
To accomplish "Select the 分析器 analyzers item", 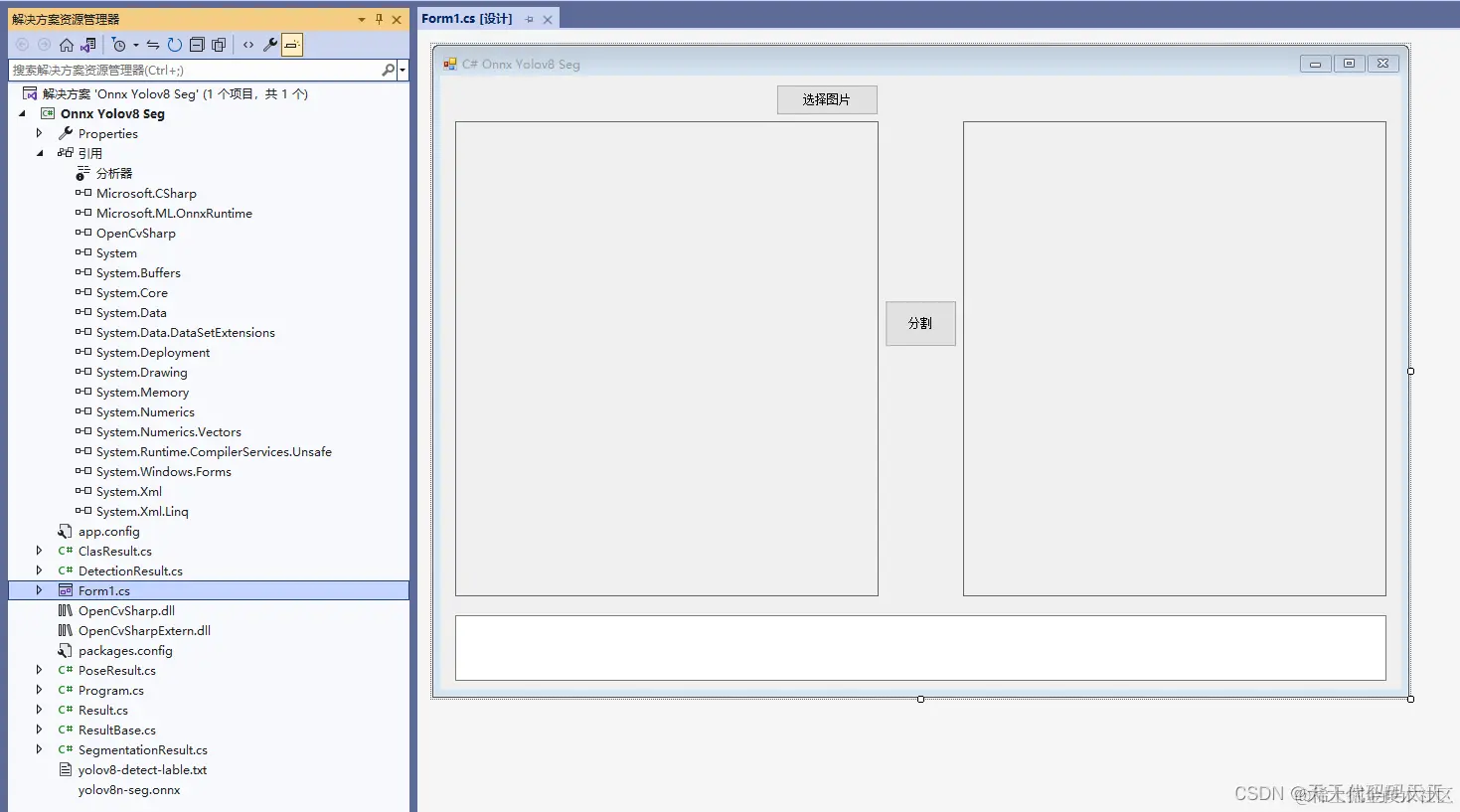I will (114, 173).
